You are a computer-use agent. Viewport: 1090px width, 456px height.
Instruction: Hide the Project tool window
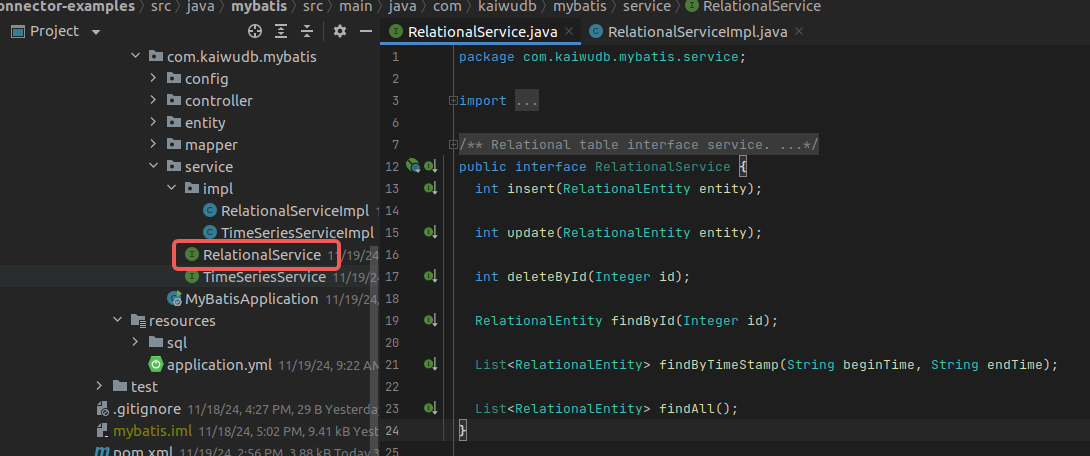(364, 31)
